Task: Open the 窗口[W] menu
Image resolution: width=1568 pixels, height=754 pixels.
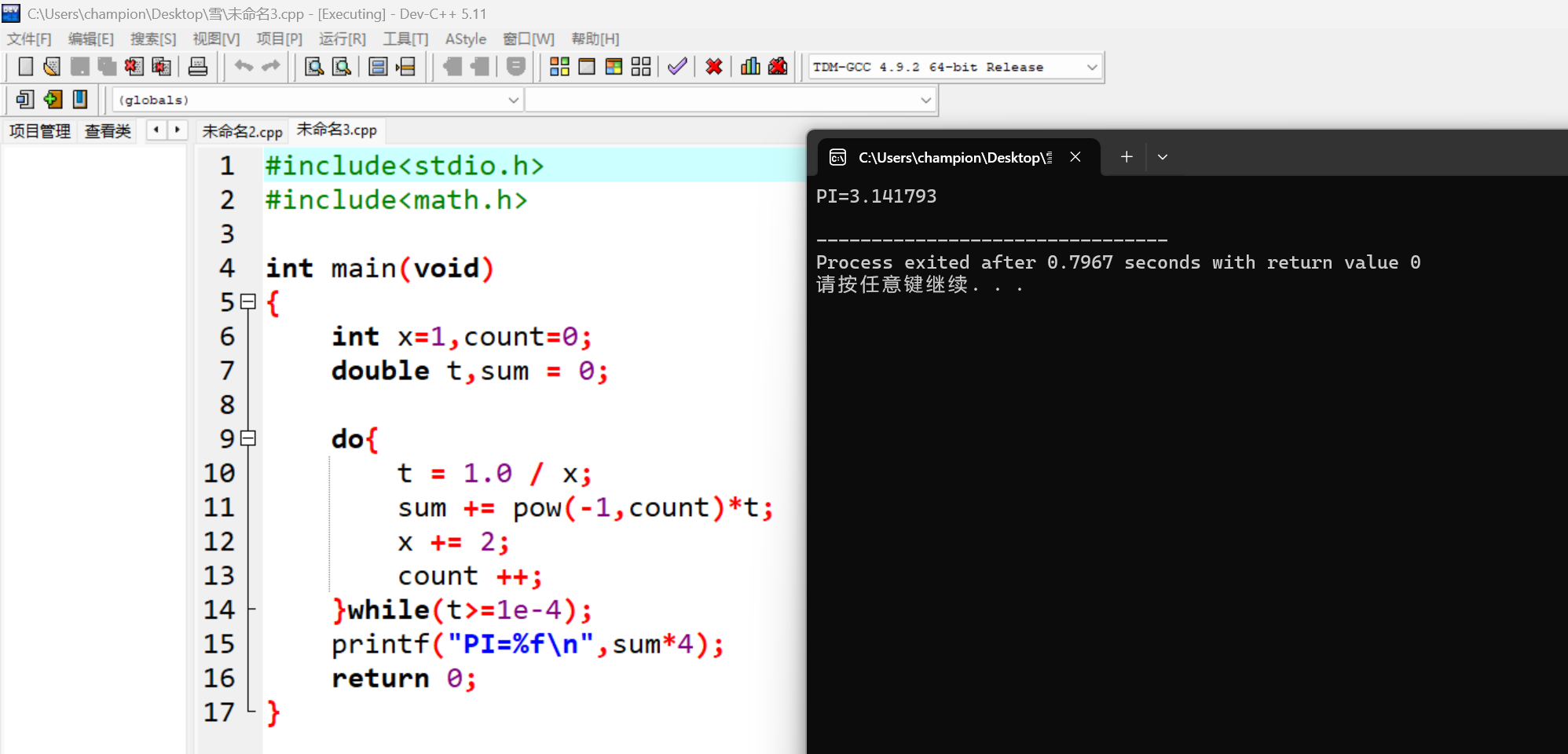Action: click(x=529, y=39)
